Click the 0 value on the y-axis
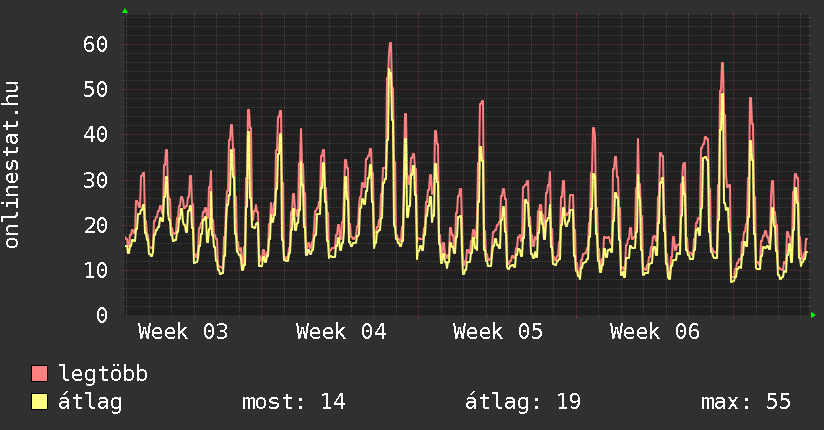 click(x=101, y=316)
